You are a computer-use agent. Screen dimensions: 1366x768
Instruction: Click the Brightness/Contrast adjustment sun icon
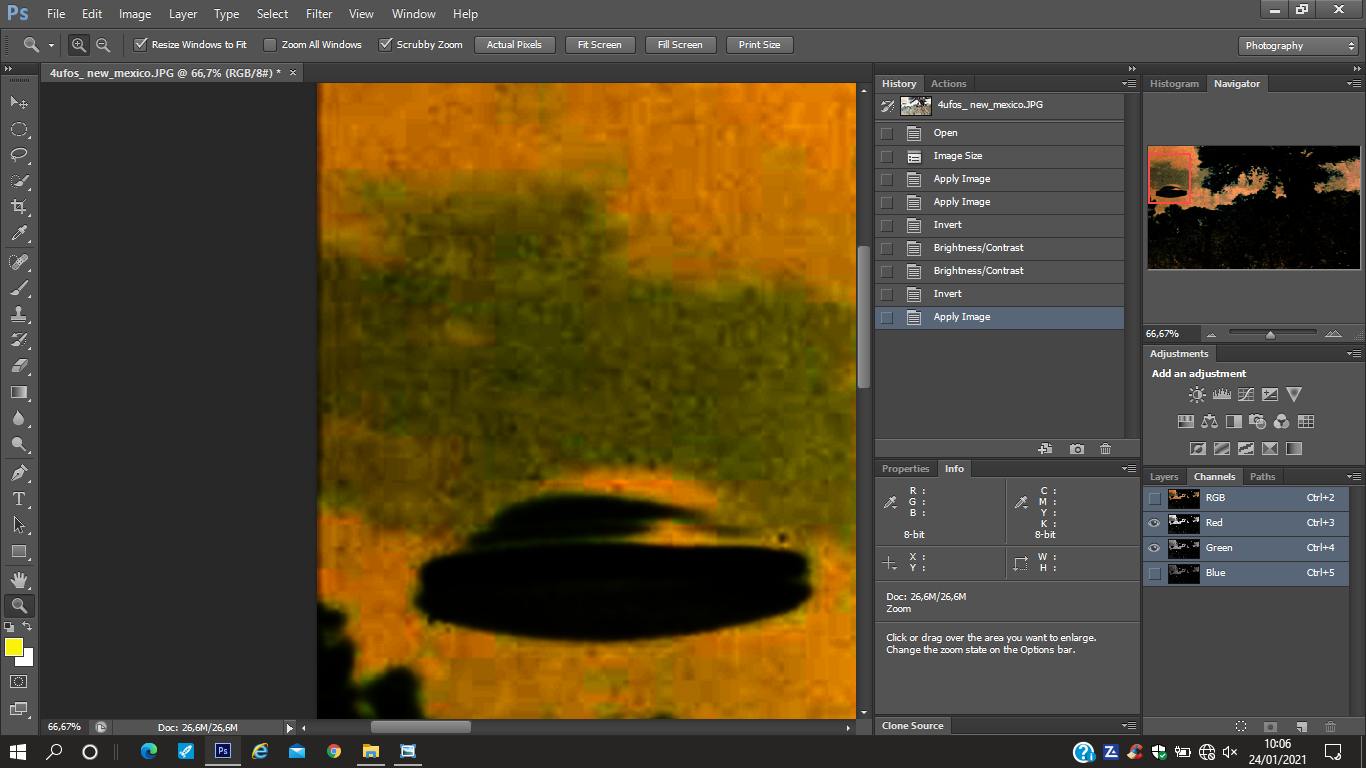click(1197, 395)
